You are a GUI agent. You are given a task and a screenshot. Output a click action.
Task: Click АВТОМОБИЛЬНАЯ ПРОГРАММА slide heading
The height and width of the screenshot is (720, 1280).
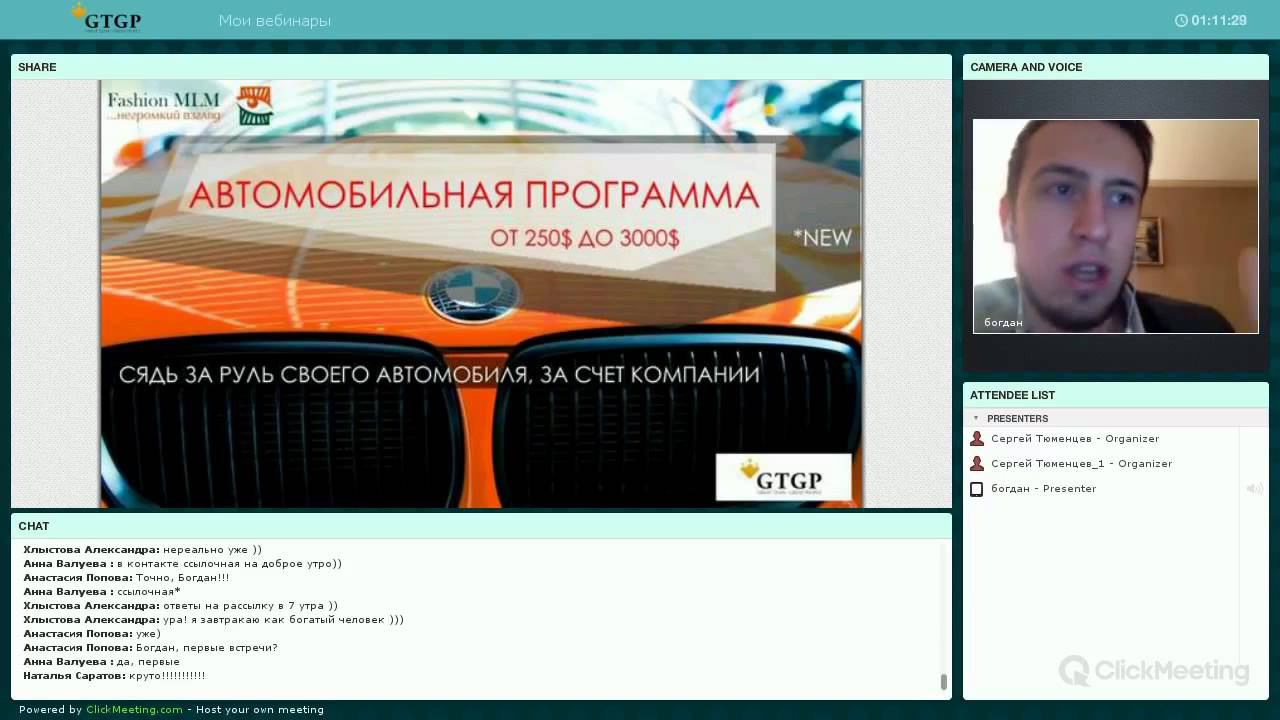point(473,194)
